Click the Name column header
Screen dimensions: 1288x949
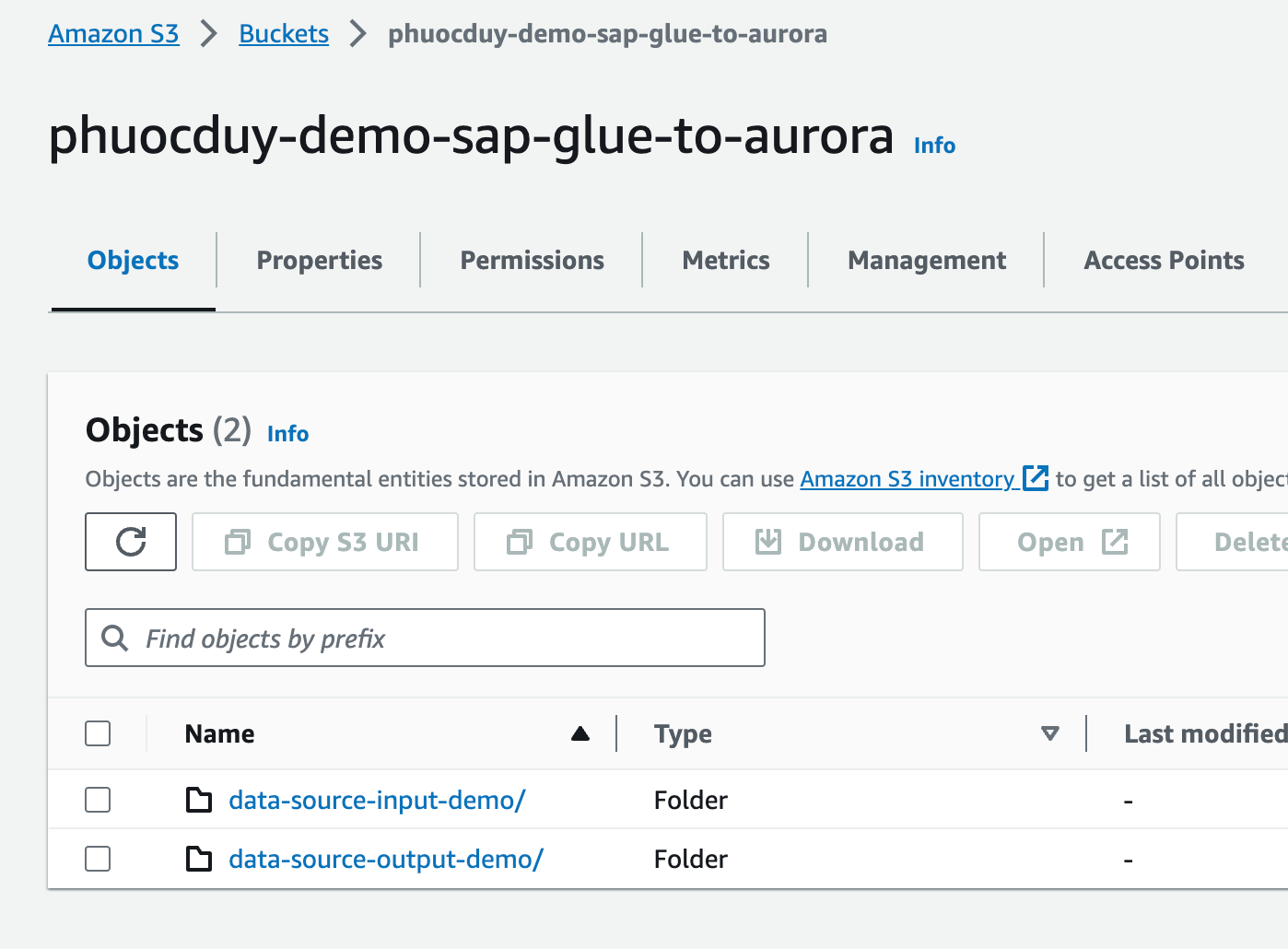tap(219, 733)
